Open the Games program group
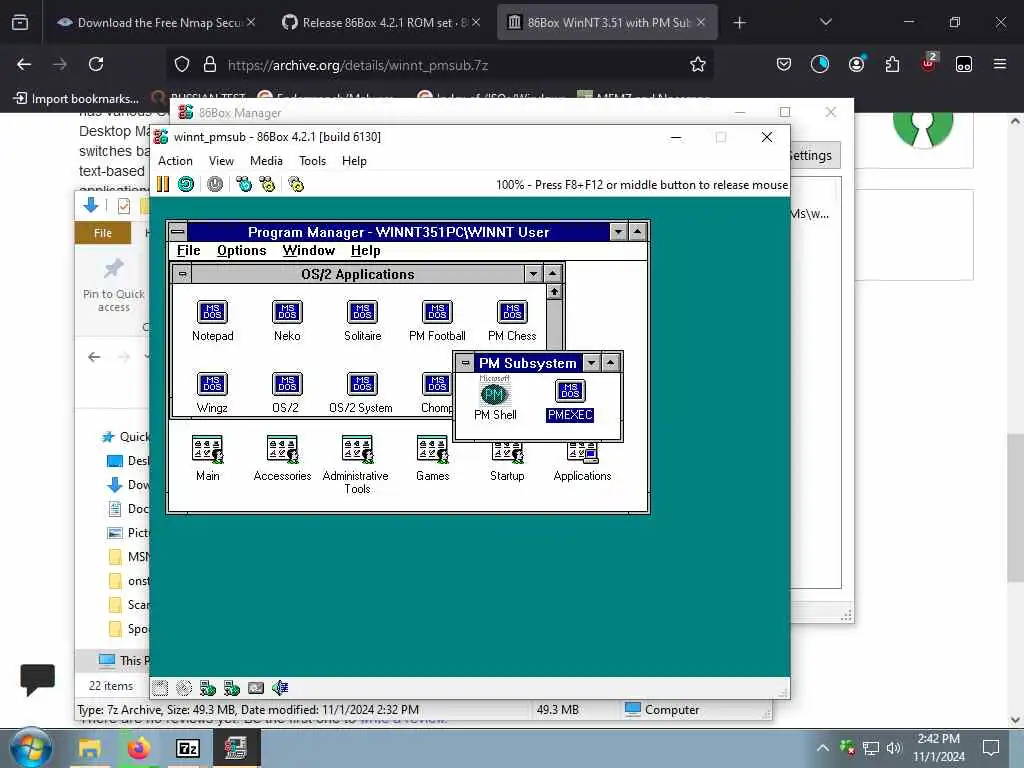The height and width of the screenshot is (768, 1024). [432, 458]
